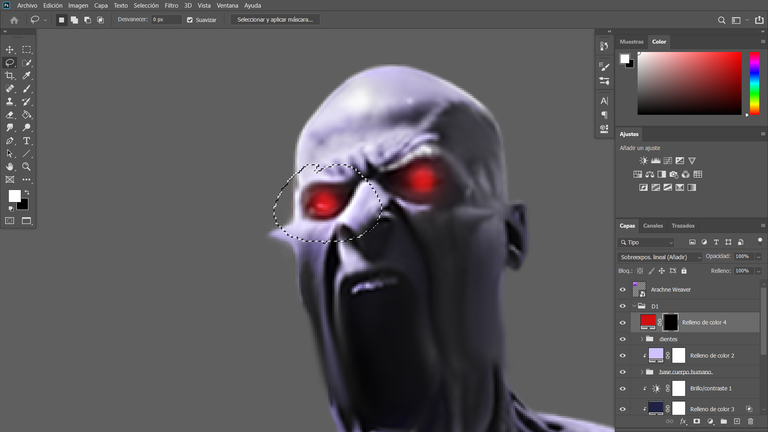This screenshot has height=432, width=768.
Task: Open the Filtro menu
Action: pyautogui.click(x=171, y=5)
